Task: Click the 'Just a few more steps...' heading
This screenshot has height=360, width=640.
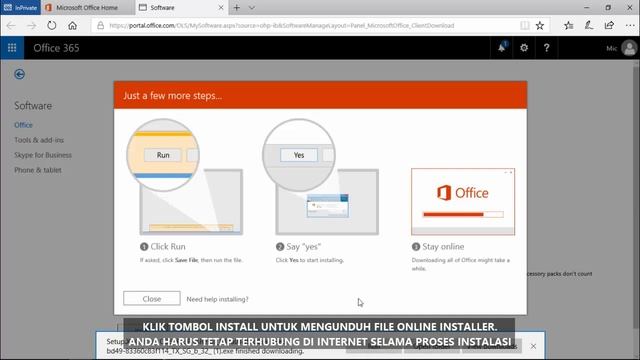Action: coord(173,96)
